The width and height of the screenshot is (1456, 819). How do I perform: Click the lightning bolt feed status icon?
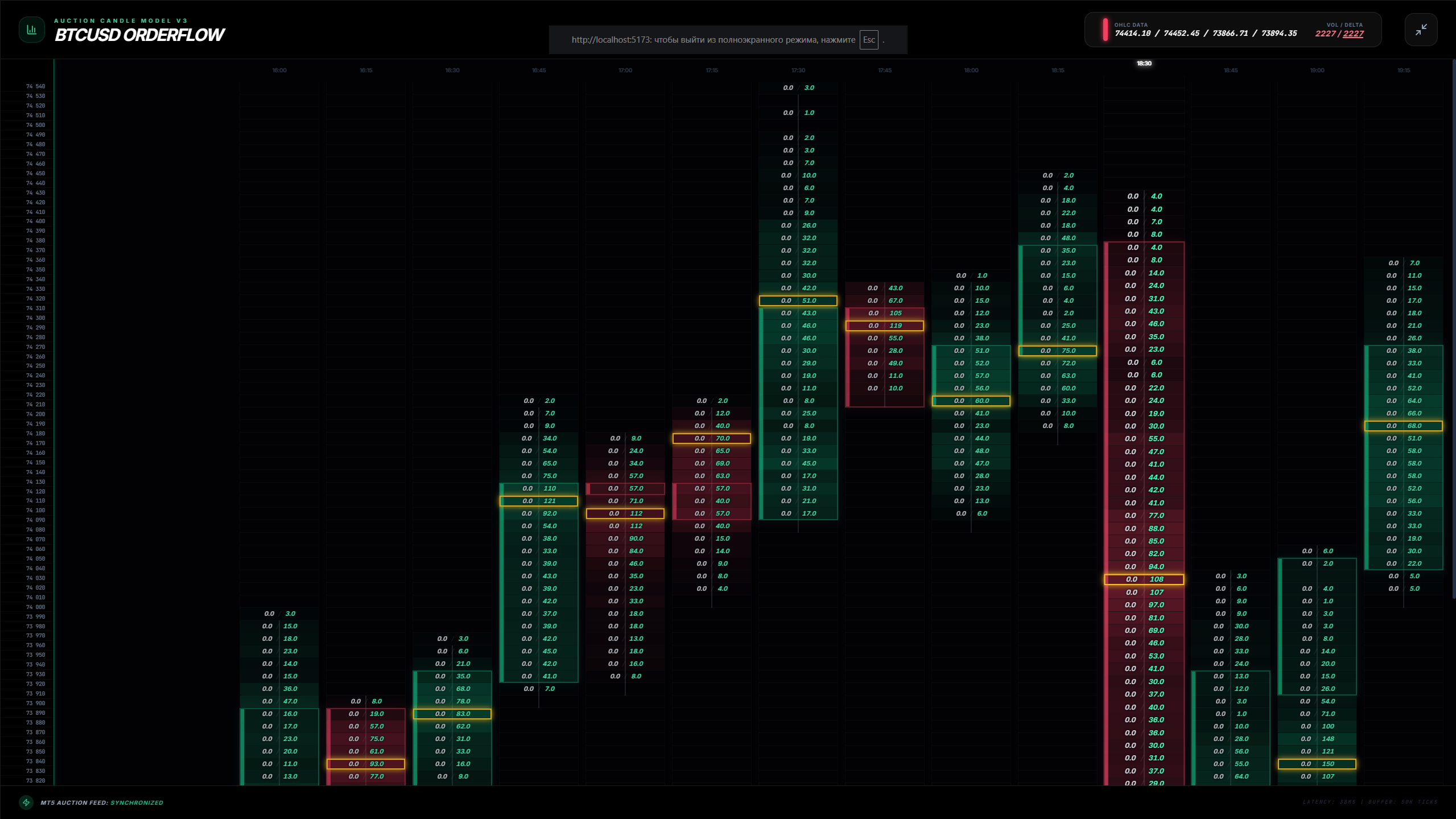(x=26, y=802)
